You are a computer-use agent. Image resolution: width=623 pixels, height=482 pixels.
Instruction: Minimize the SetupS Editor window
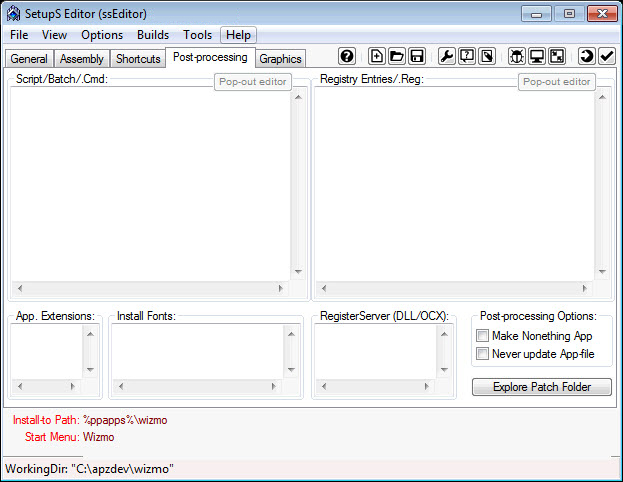tap(536, 14)
